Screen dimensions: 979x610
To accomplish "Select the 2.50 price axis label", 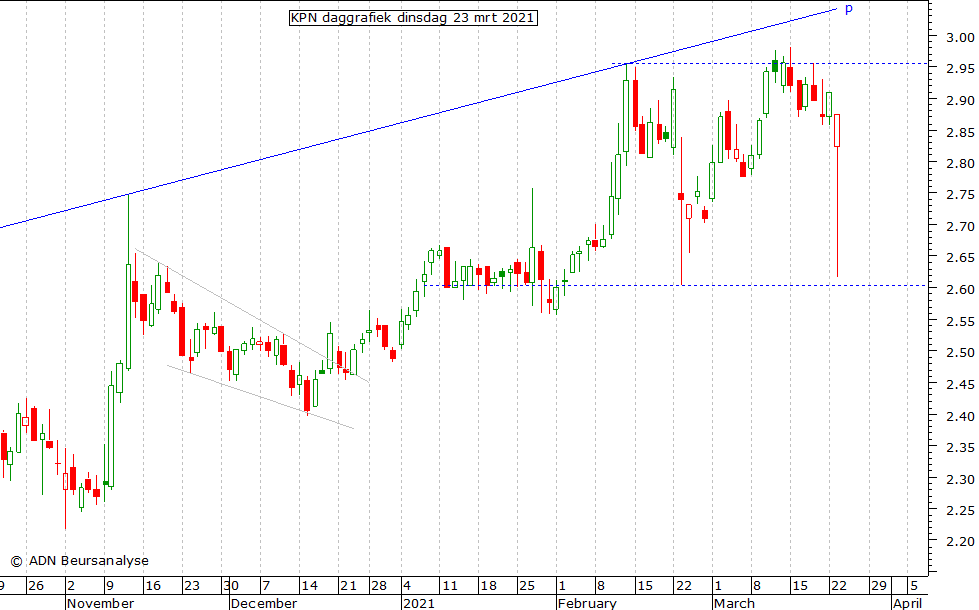I will point(960,353).
